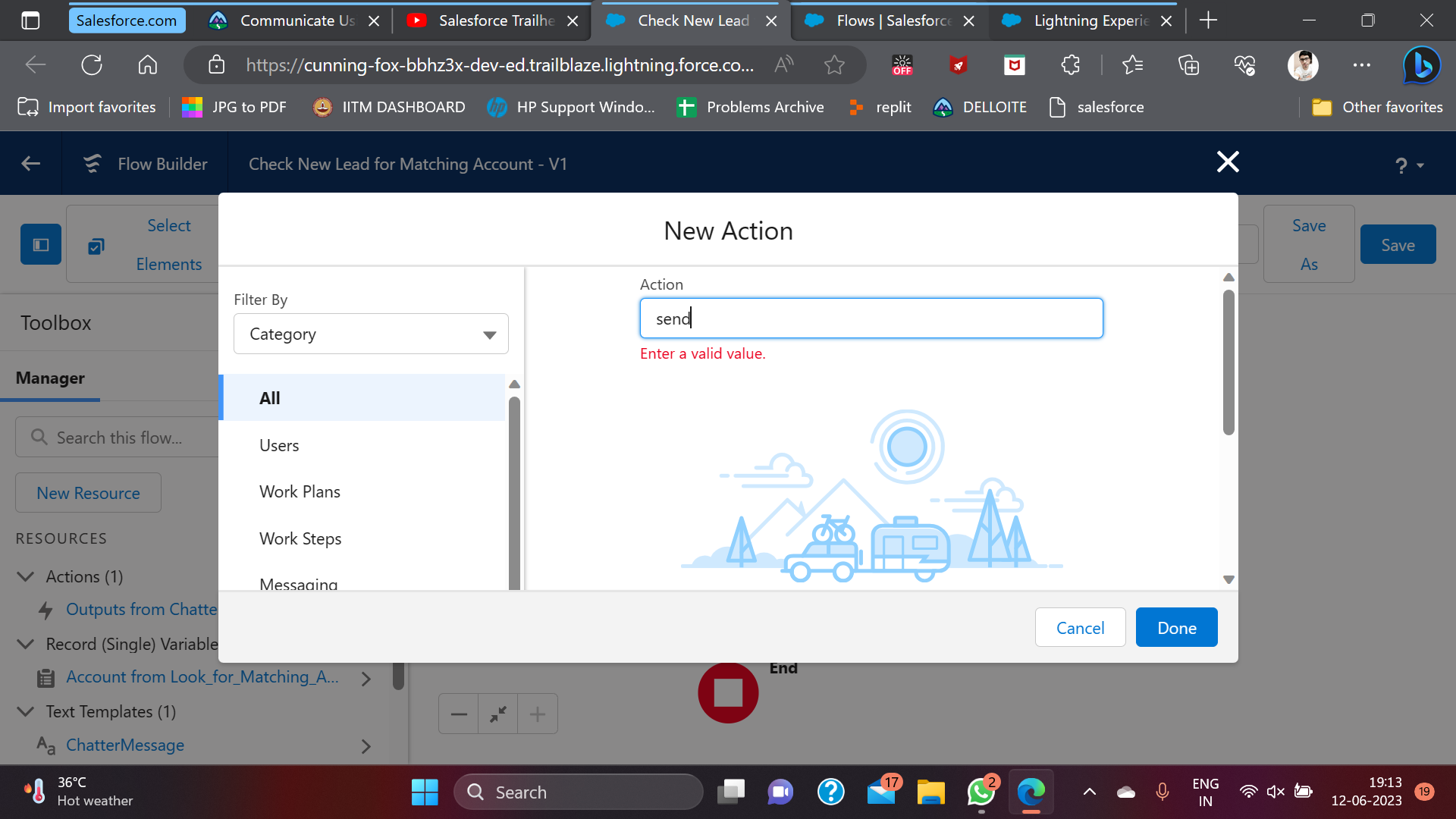The height and width of the screenshot is (819, 1456).
Task: Click in the Action search field
Action: click(x=871, y=318)
